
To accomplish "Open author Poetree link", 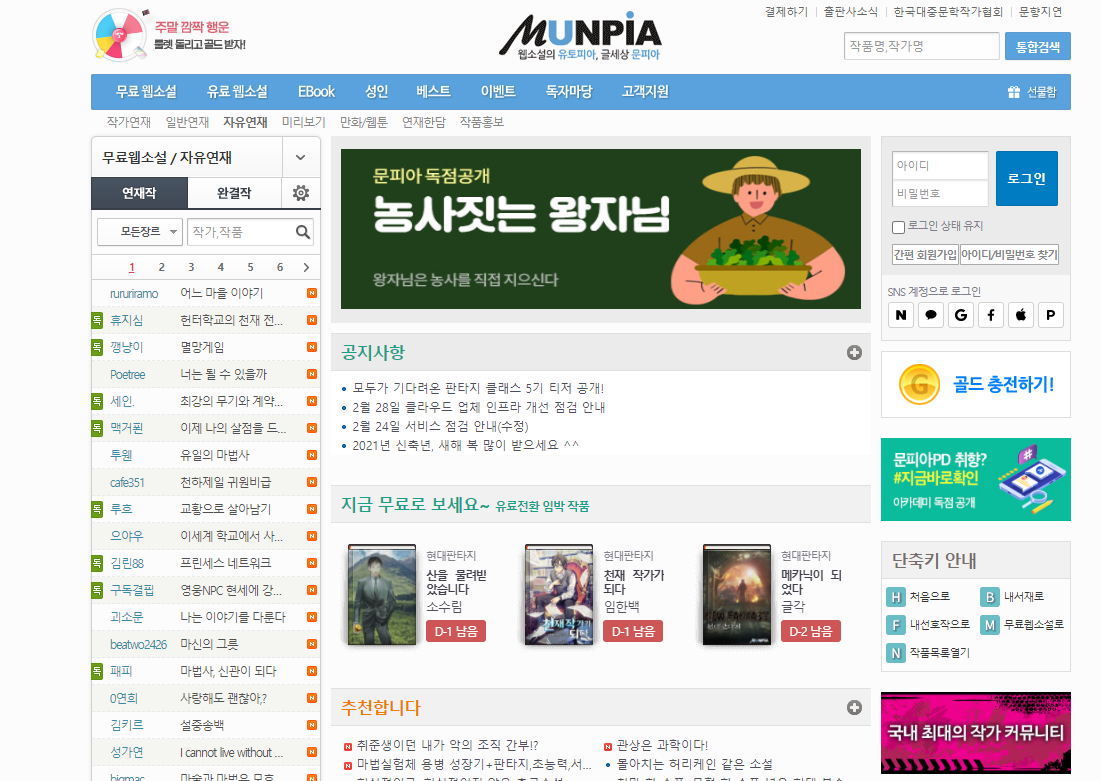I will click(x=128, y=374).
